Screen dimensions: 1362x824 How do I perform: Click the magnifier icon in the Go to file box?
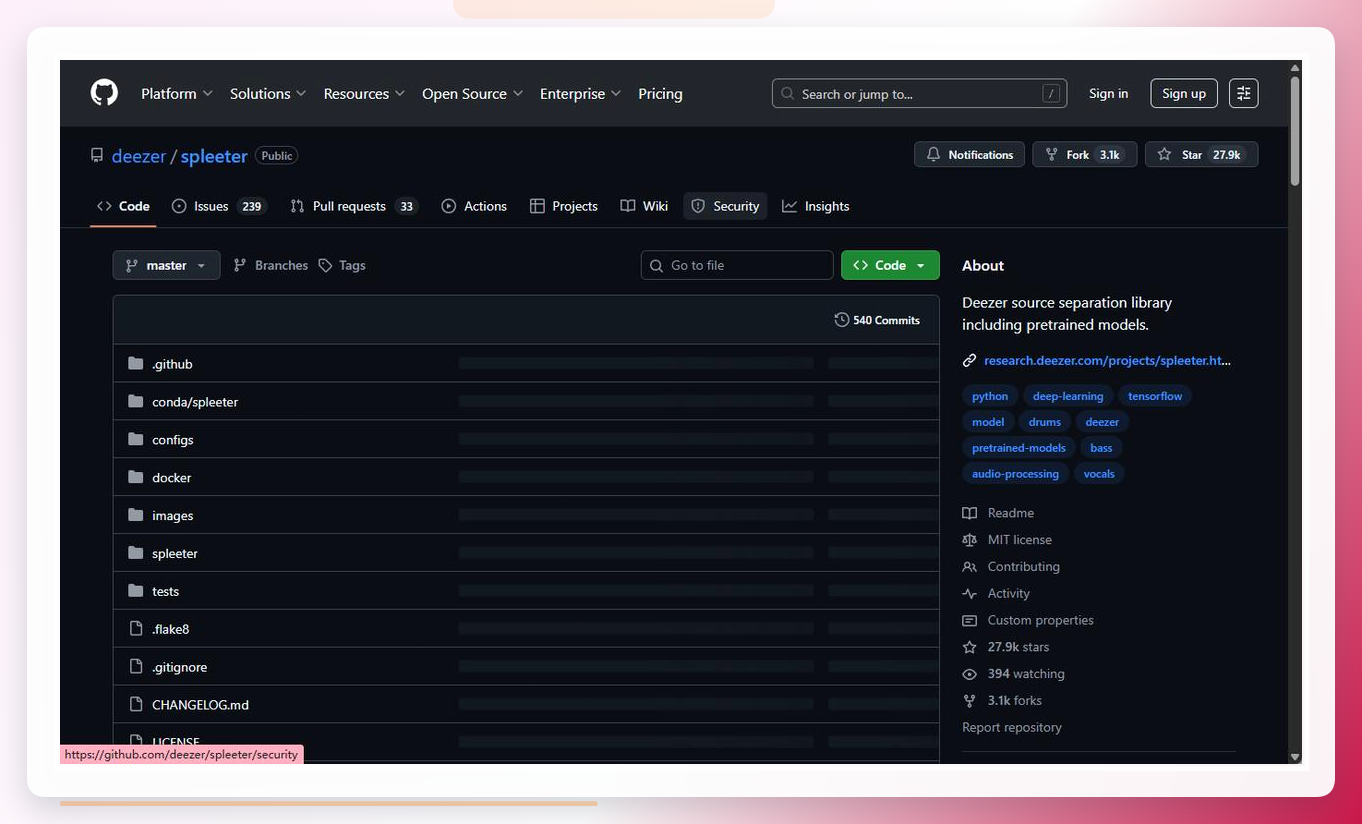click(x=656, y=265)
